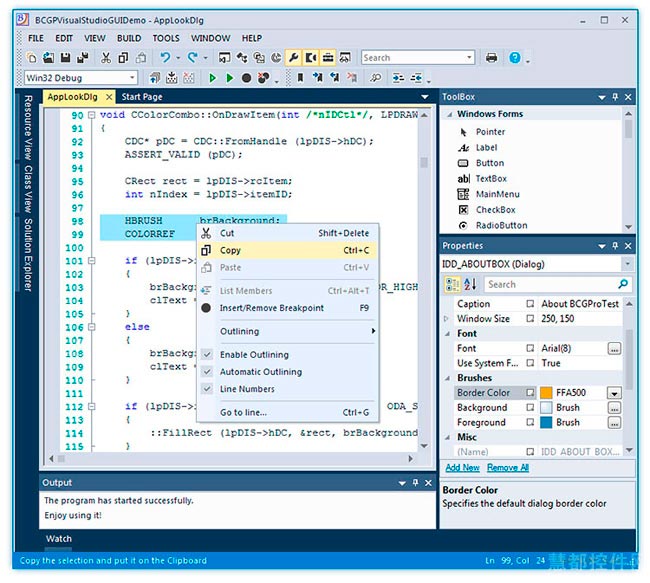
Task: Click the Cut scissors toolbar icon
Action: 106,57
